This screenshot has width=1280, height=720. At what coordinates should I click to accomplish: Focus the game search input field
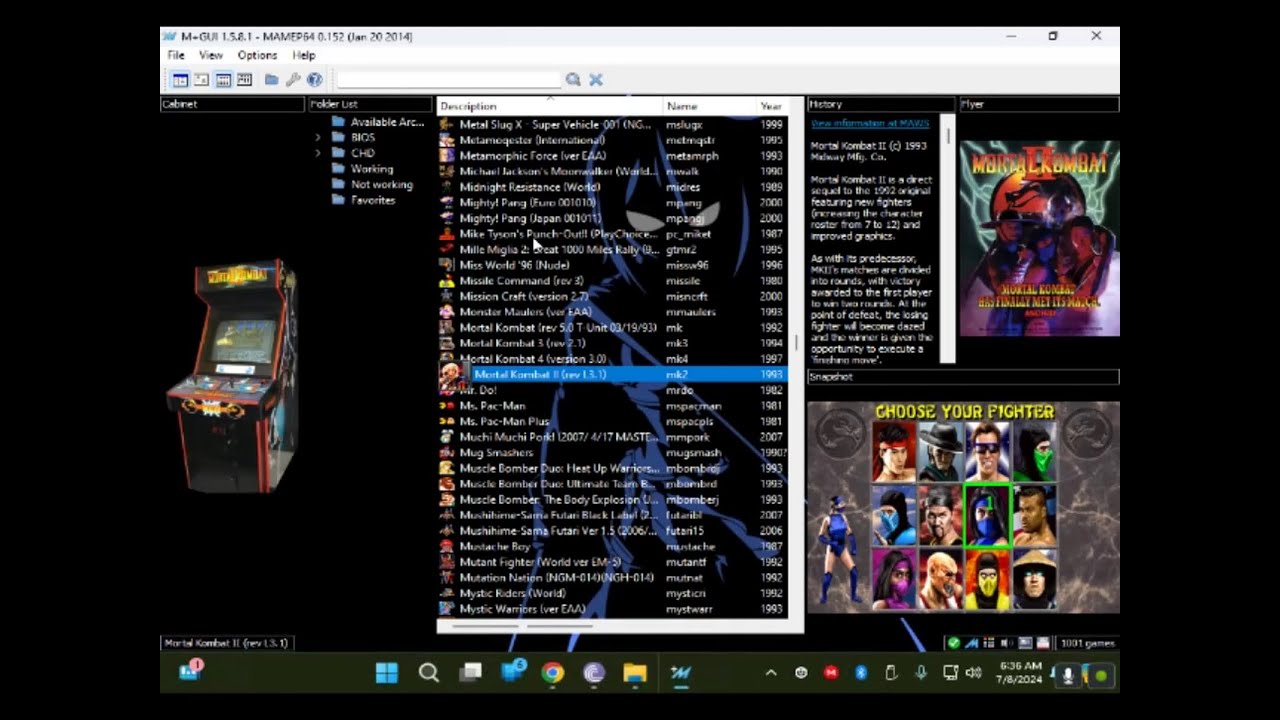click(x=448, y=79)
